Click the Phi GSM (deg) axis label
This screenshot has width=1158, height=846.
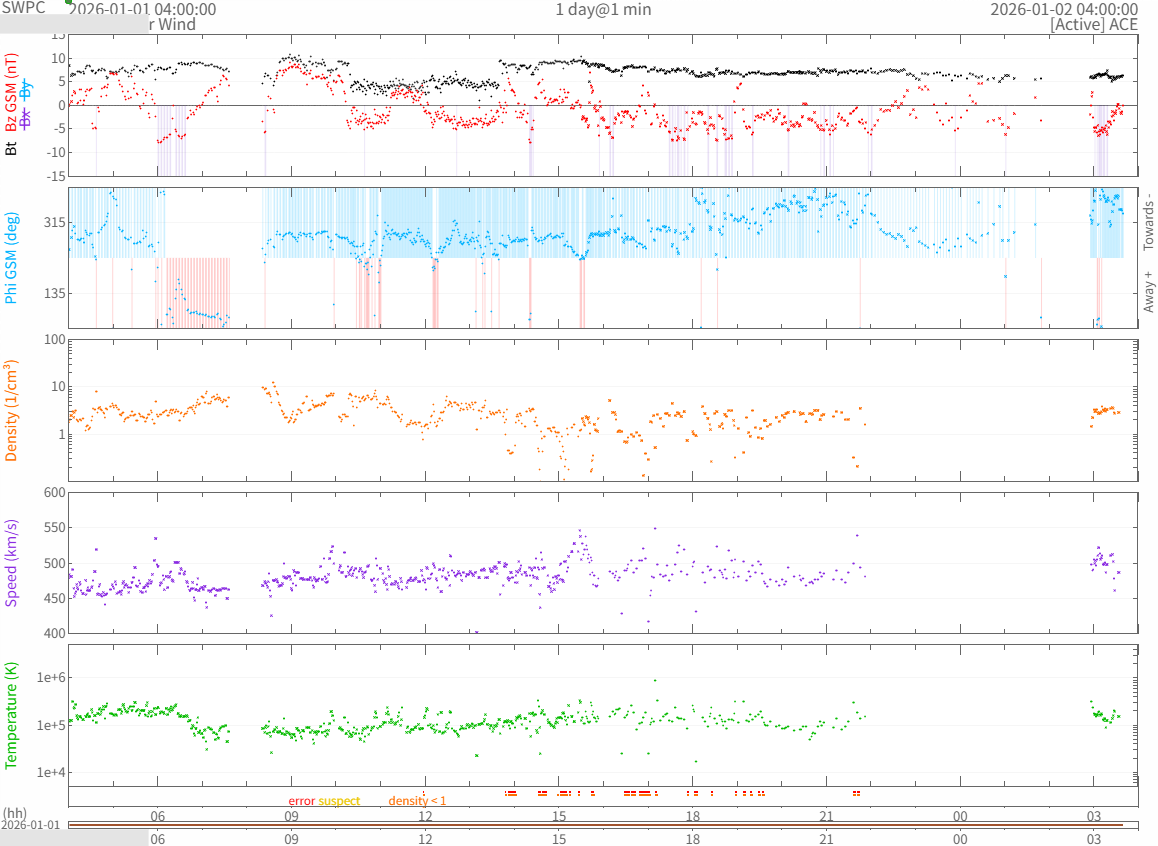pyautogui.click(x=12, y=257)
